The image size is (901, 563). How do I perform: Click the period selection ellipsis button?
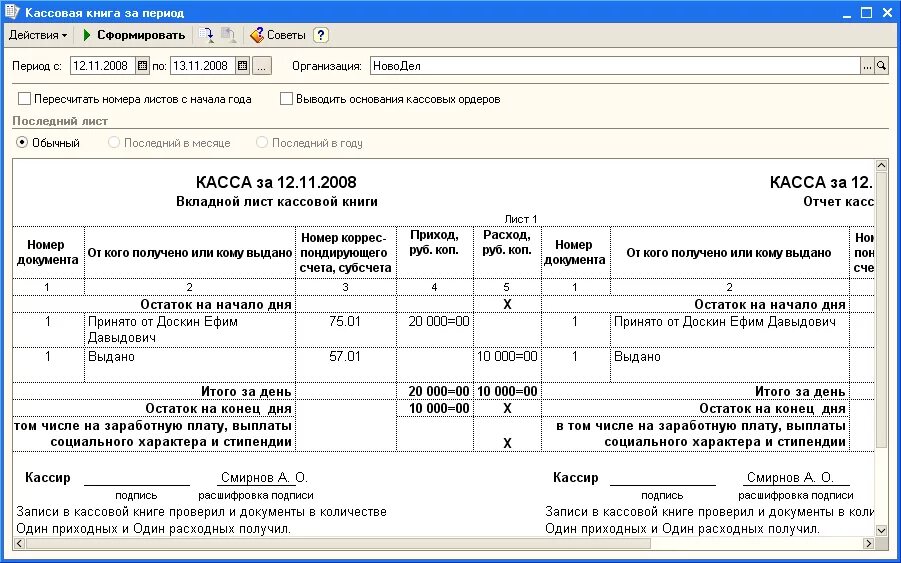click(261, 65)
